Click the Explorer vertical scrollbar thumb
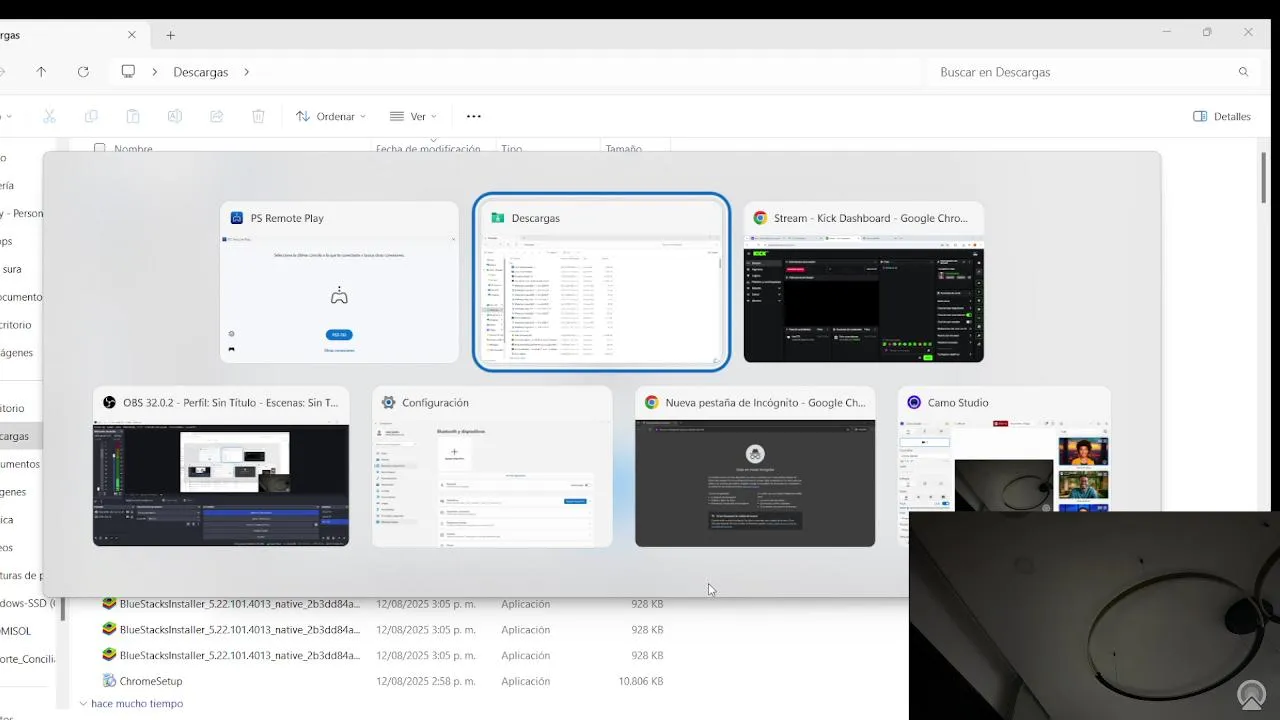This screenshot has height=720, width=1280. point(1264,176)
